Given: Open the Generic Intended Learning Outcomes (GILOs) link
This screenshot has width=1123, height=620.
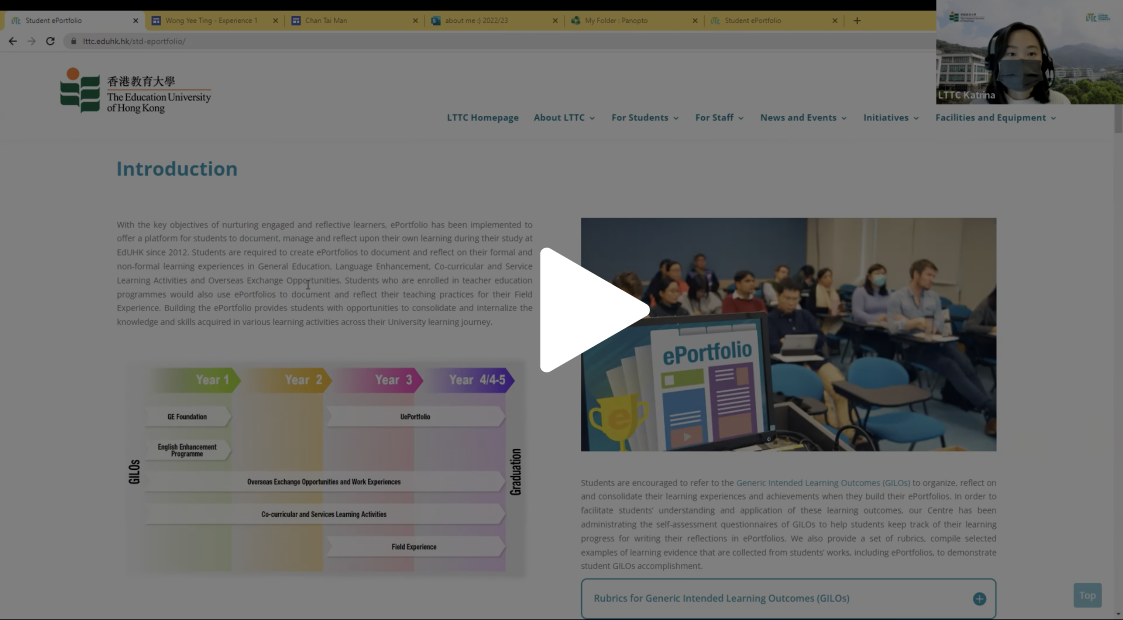Looking at the screenshot, I should tap(823, 483).
